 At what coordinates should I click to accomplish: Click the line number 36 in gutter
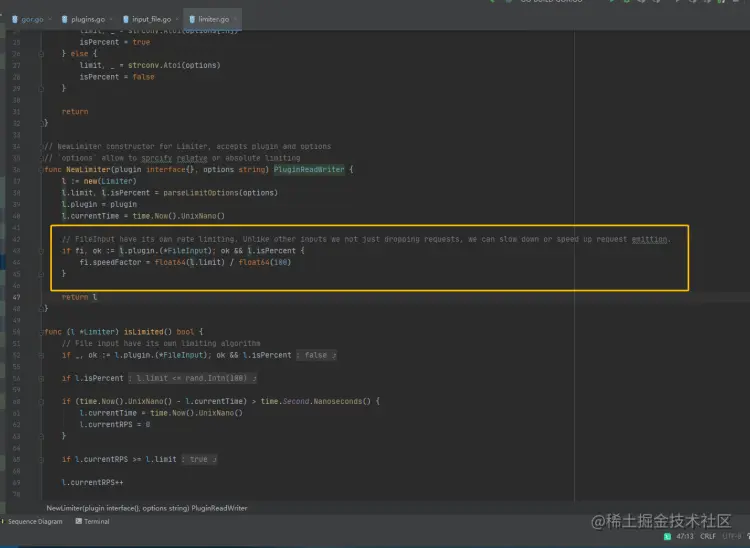[16, 170]
